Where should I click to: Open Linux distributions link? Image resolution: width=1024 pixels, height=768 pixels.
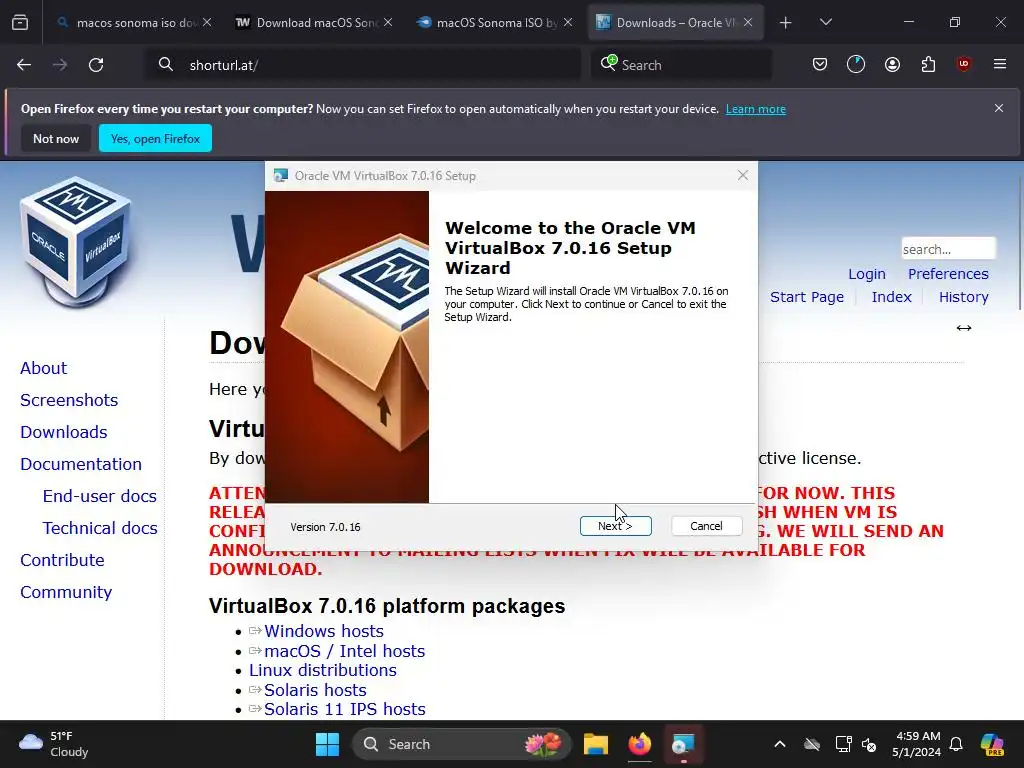tap(323, 671)
